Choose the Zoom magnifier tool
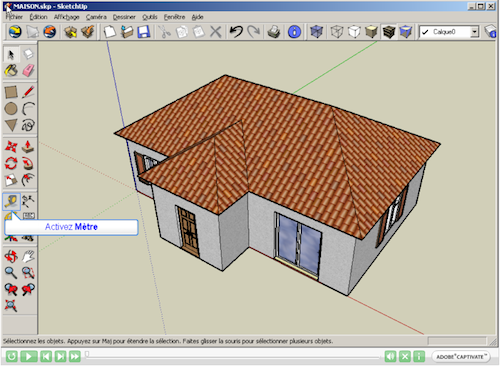The width and height of the screenshot is (500, 366). coord(11,273)
